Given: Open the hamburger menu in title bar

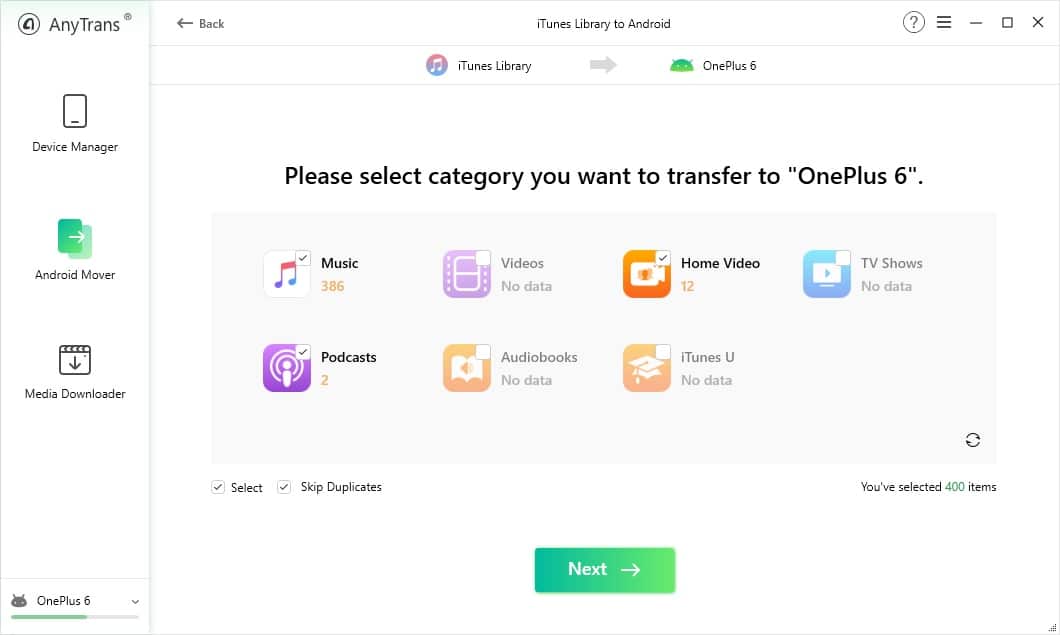Looking at the screenshot, I should [944, 22].
